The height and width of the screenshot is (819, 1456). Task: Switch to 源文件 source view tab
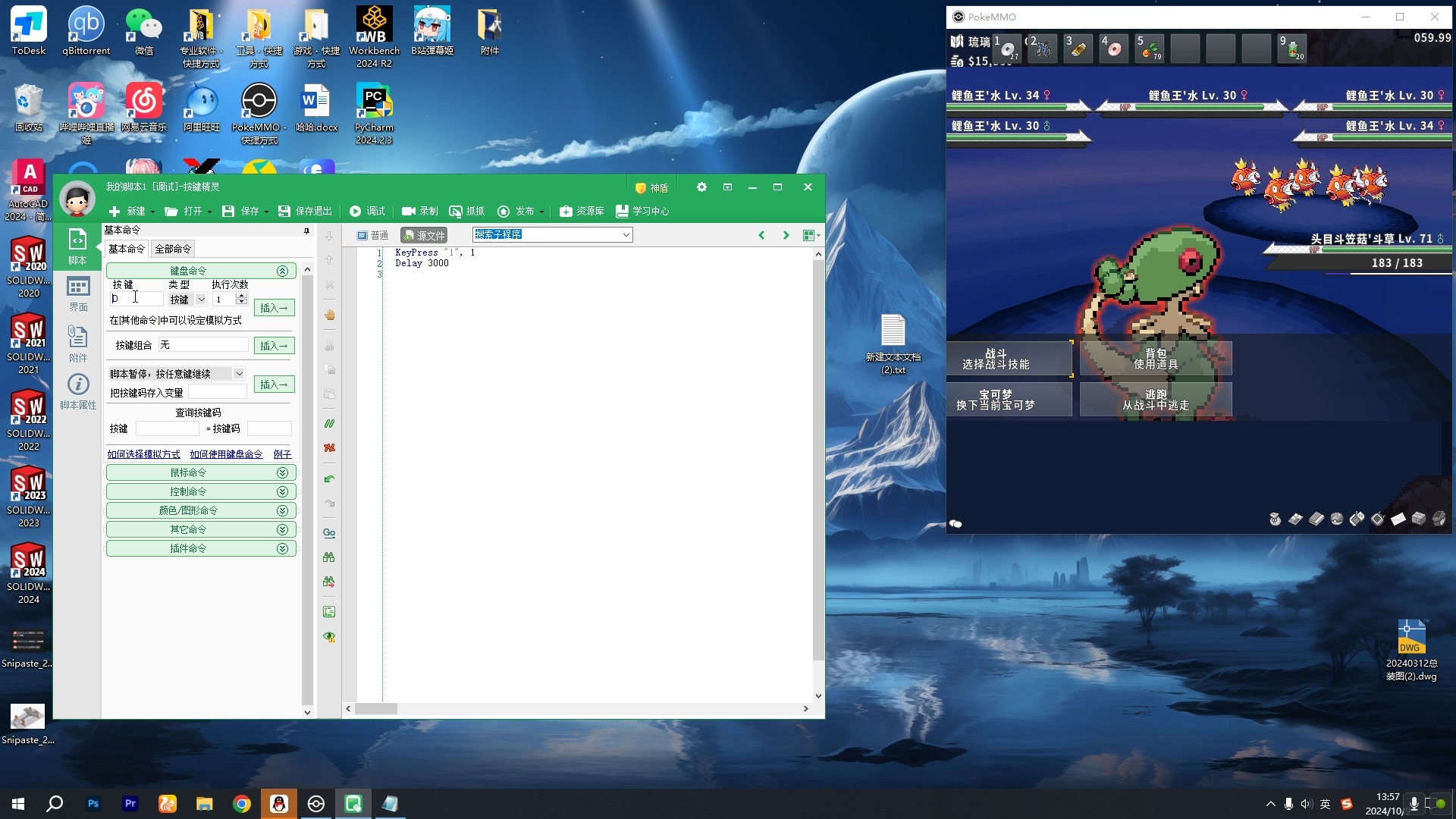424,235
